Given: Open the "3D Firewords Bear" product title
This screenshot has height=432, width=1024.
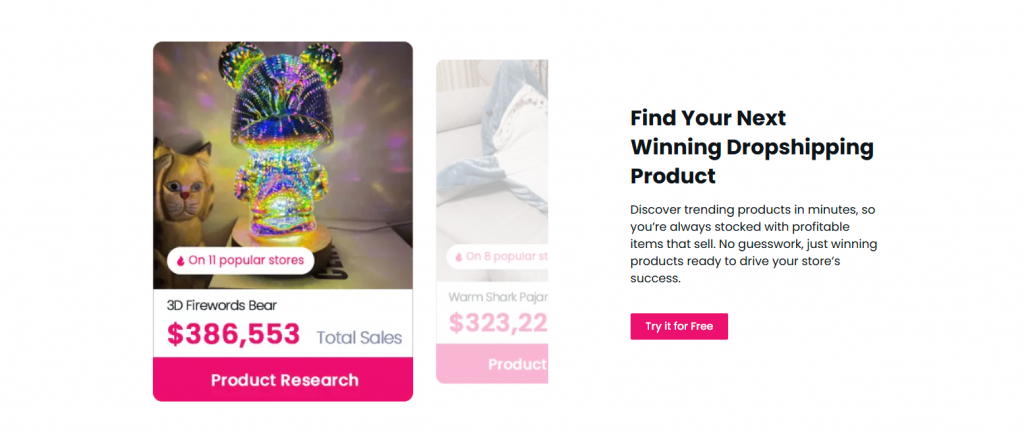Looking at the screenshot, I should (x=222, y=305).
